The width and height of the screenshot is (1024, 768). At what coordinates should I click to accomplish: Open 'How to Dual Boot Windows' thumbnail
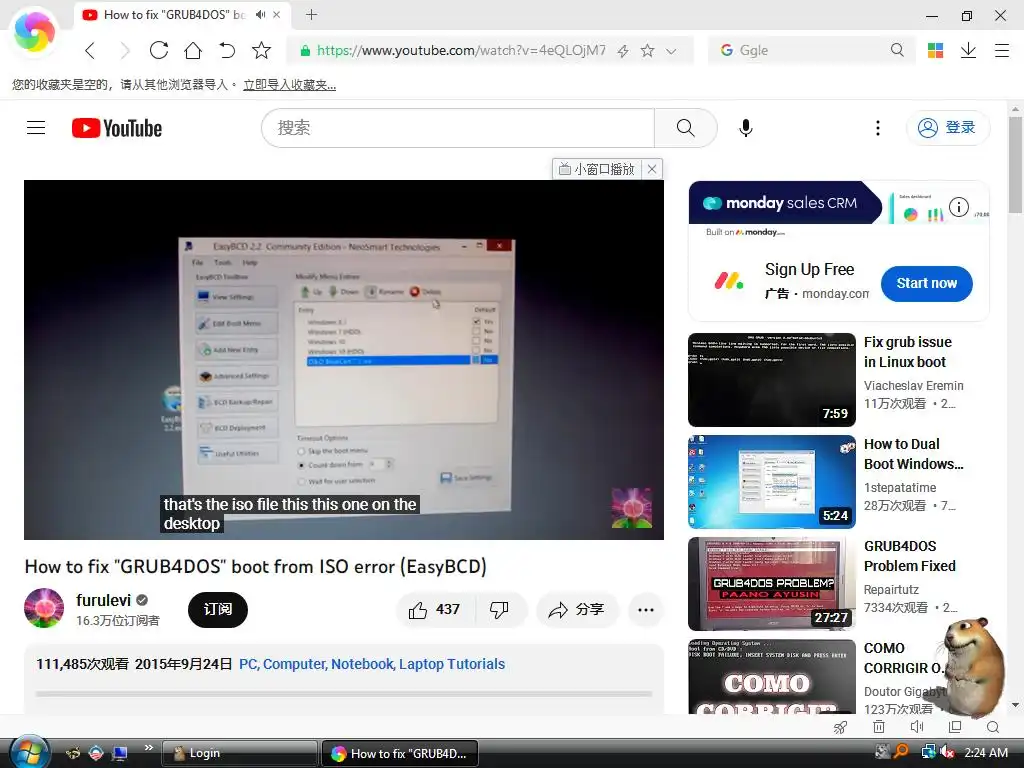click(x=771, y=482)
